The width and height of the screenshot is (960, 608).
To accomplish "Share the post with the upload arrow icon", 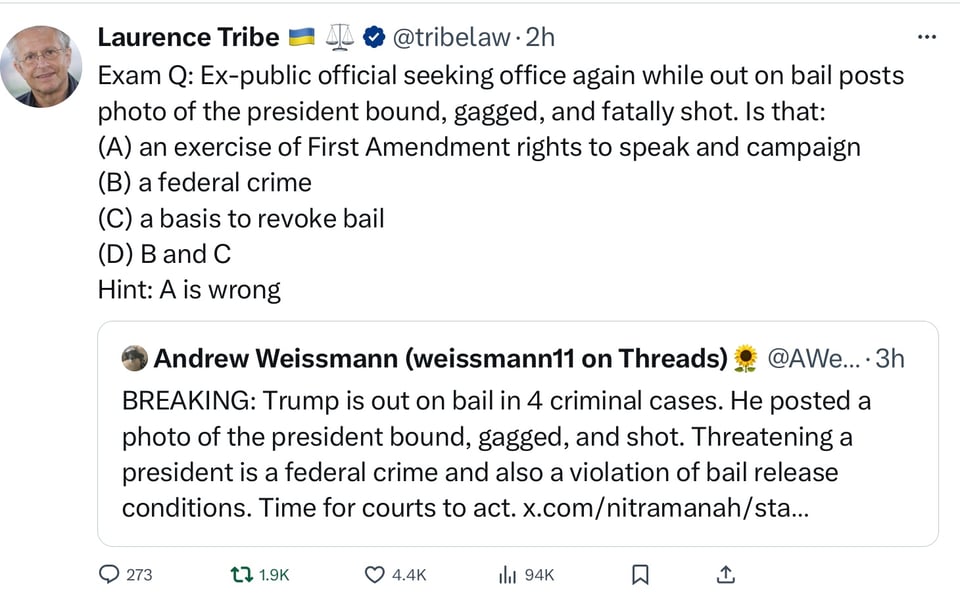I will pyautogui.click(x=726, y=574).
